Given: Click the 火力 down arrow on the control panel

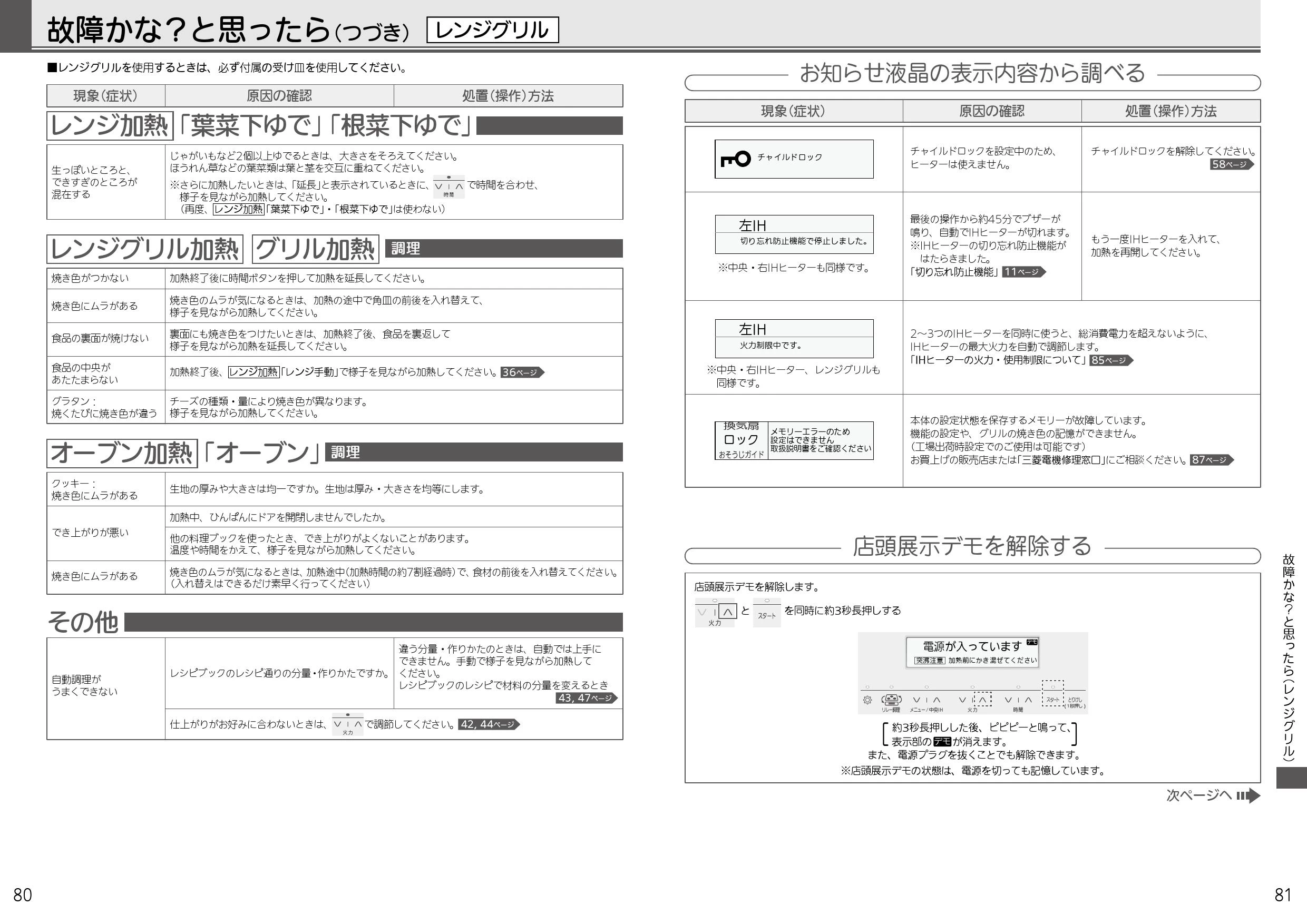Looking at the screenshot, I should [x=963, y=700].
